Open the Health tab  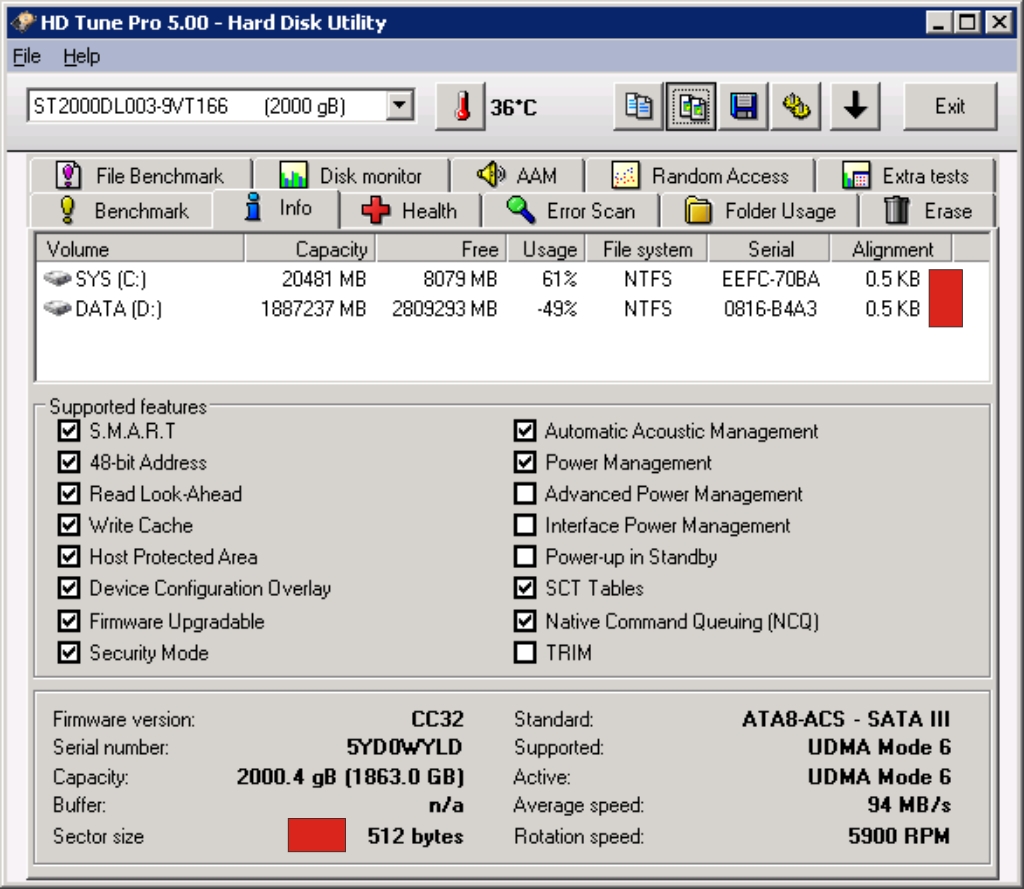click(410, 210)
